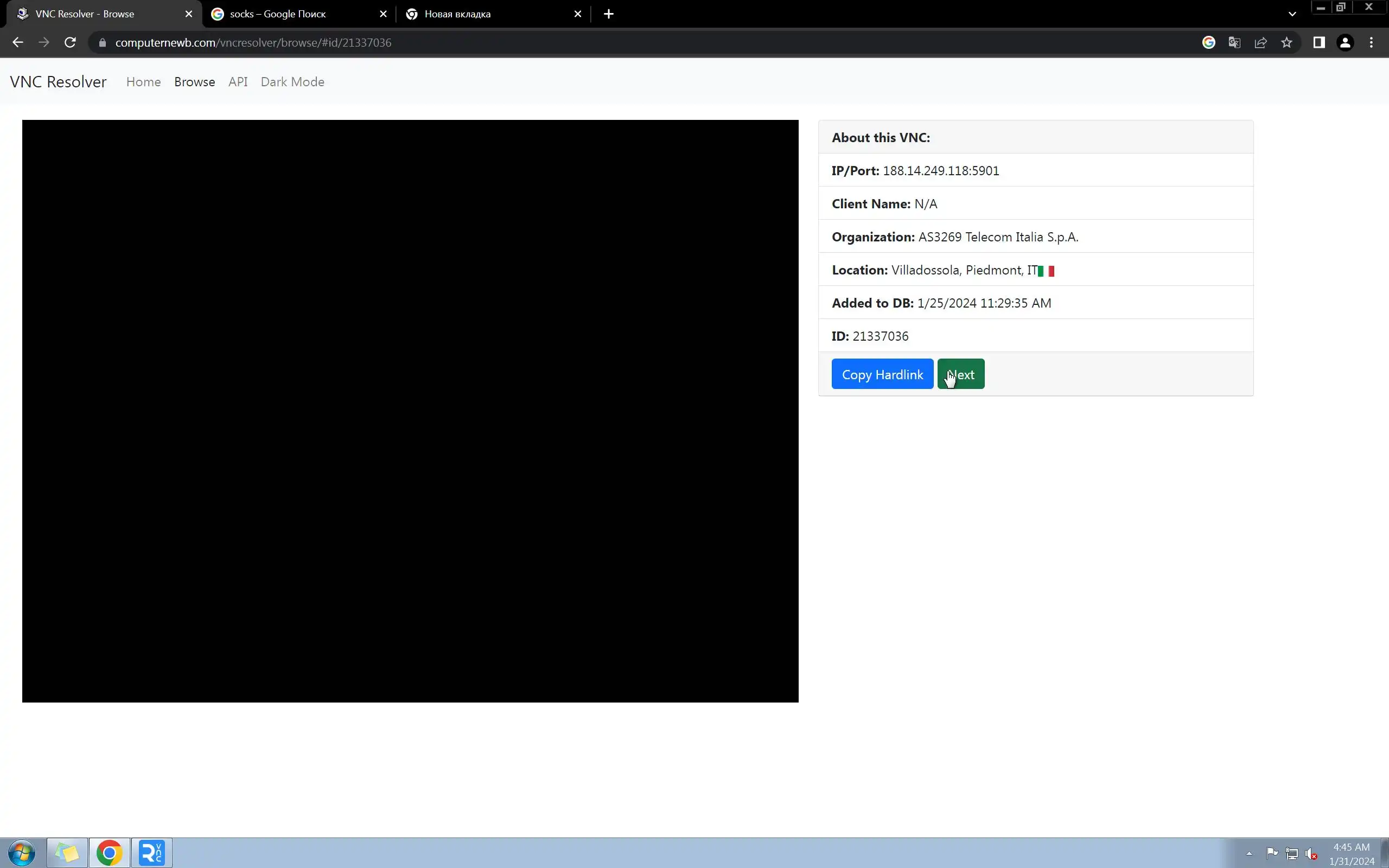Expand the tab search dropdown arrow
Viewport: 1389px width, 868px height.
click(x=1292, y=14)
